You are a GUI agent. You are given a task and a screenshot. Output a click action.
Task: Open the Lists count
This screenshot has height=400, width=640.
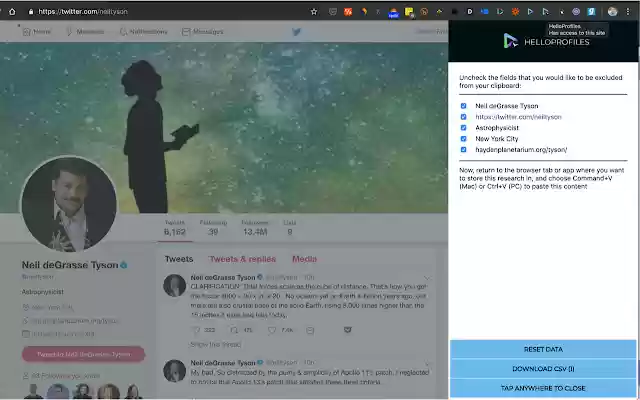[x=289, y=228]
